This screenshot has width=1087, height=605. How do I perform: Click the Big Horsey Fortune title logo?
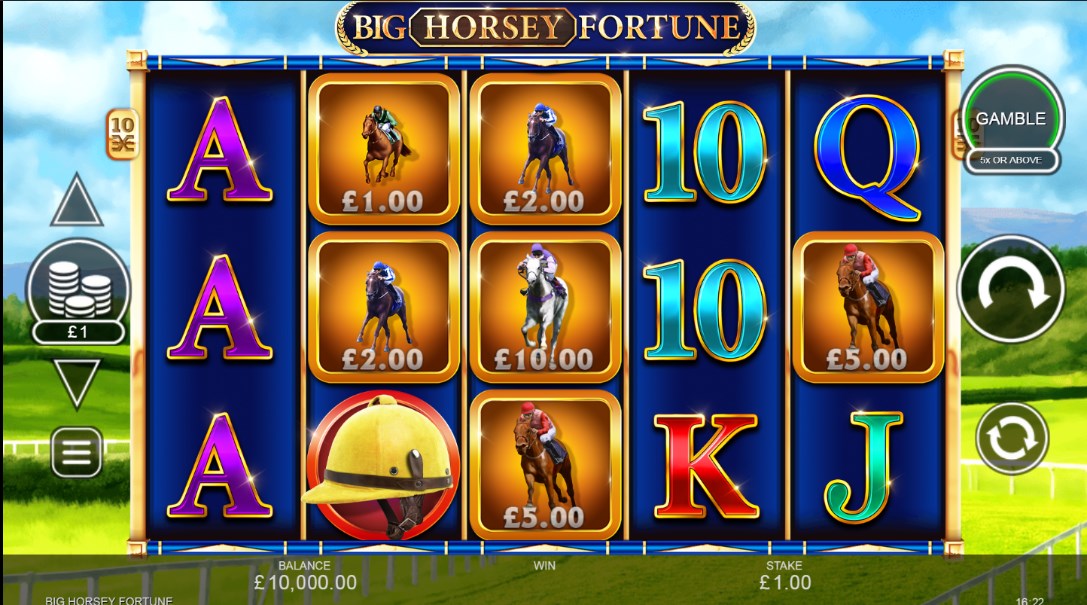click(546, 28)
